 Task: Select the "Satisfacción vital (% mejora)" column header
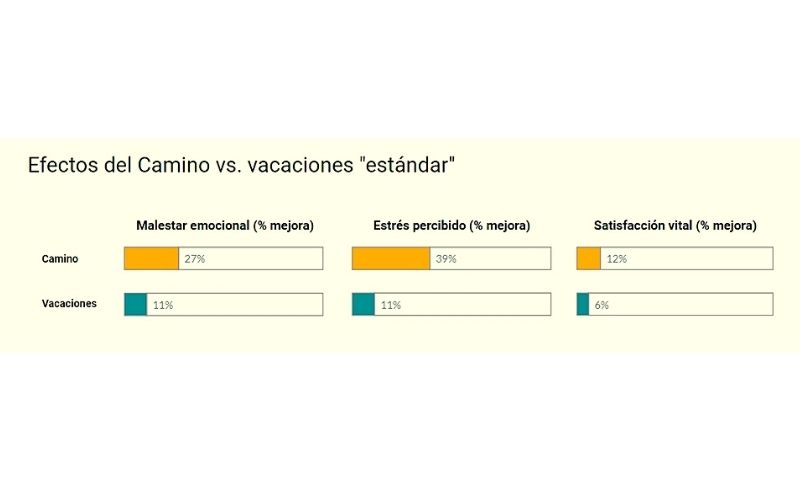(x=675, y=226)
